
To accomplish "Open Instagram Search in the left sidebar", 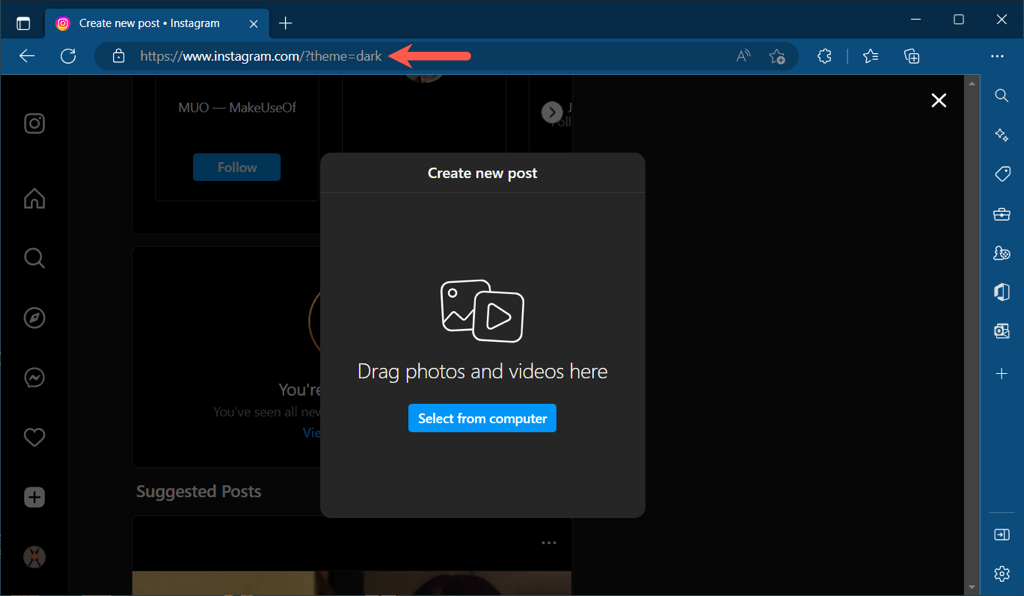I will 34,259.
